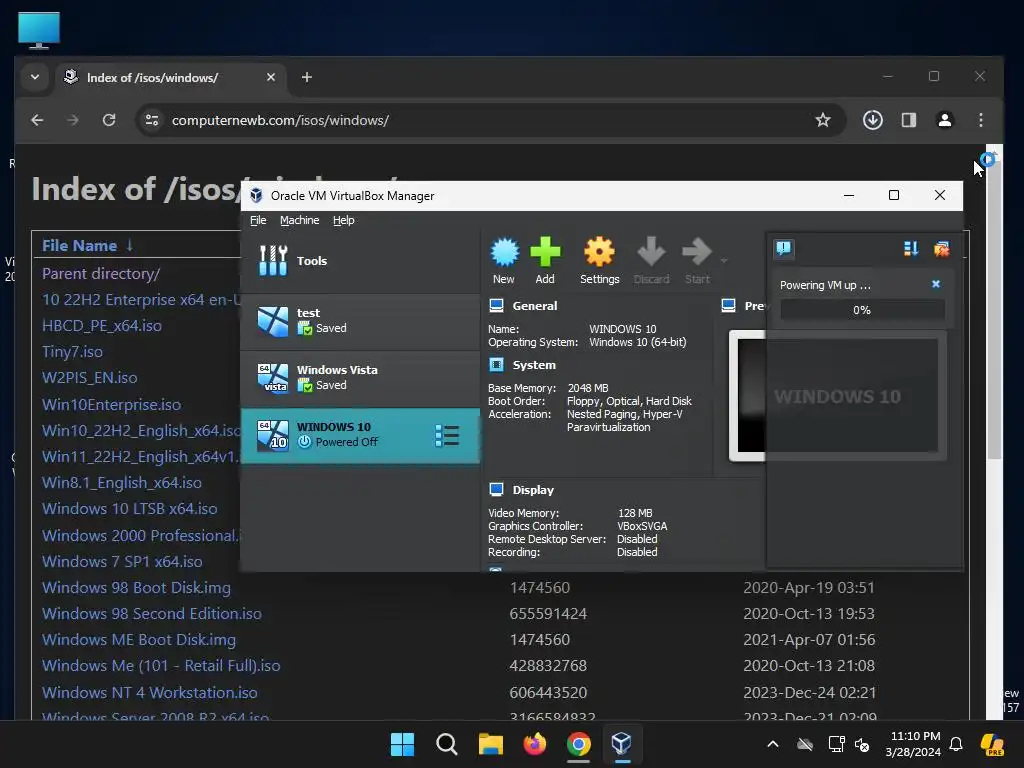Screen dimensions: 1024x768
Task: Bookmark this page with star icon
Action: [823, 120]
